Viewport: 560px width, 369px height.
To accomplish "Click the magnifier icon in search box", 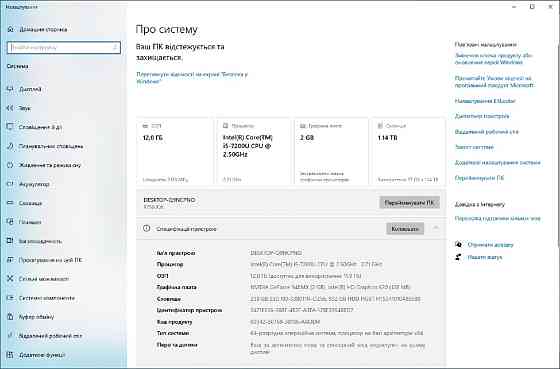I will point(115,47).
